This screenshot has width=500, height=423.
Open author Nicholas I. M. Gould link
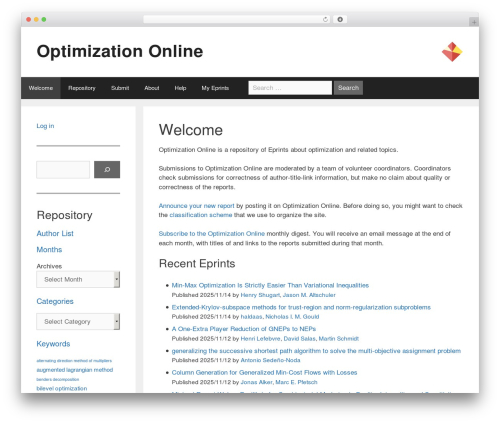pyautogui.click(x=292, y=317)
